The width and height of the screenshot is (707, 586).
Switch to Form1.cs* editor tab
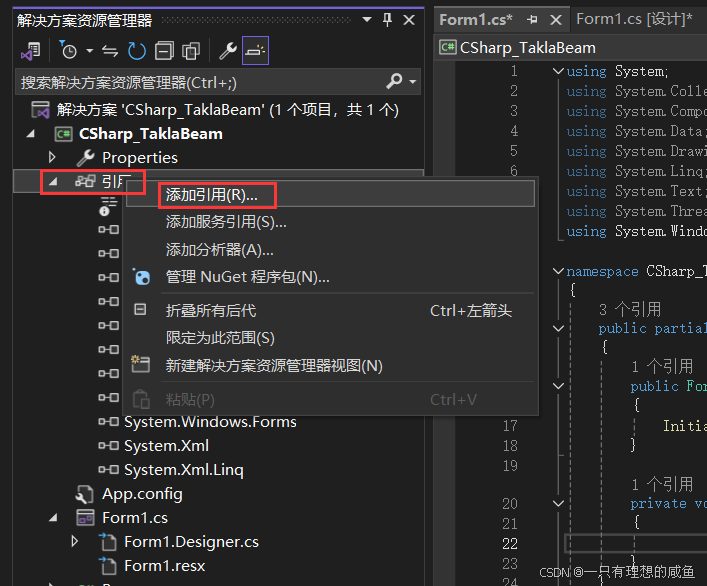[476, 20]
